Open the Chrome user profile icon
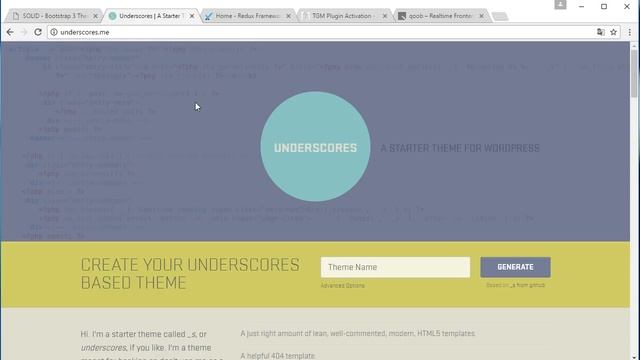The image size is (640, 360). pos(560,4)
